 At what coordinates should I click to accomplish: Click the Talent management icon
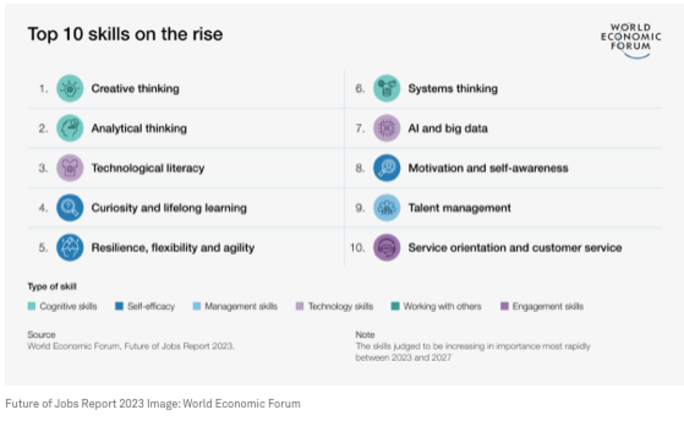click(387, 208)
